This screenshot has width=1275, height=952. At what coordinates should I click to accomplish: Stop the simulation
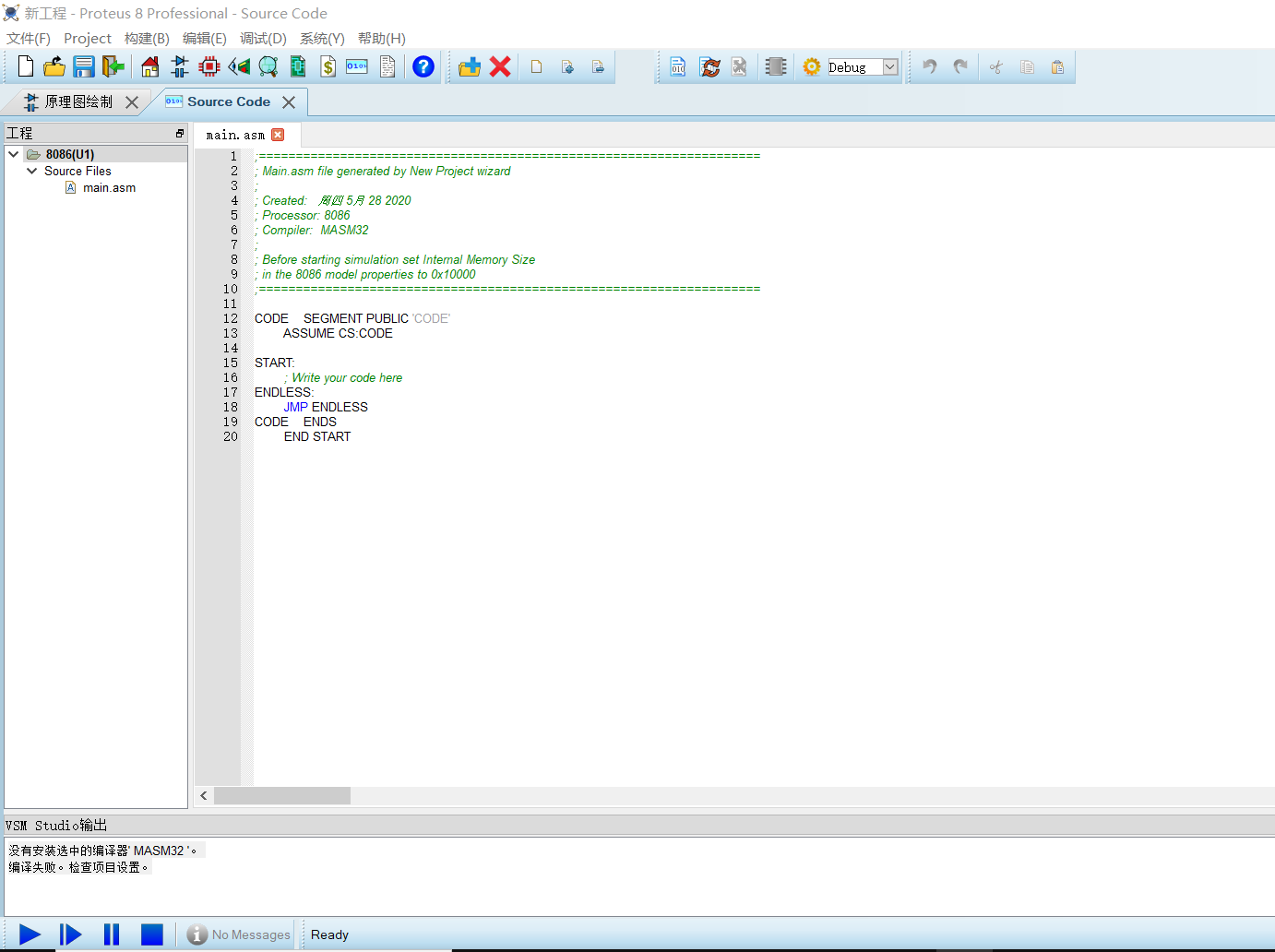[152, 934]
